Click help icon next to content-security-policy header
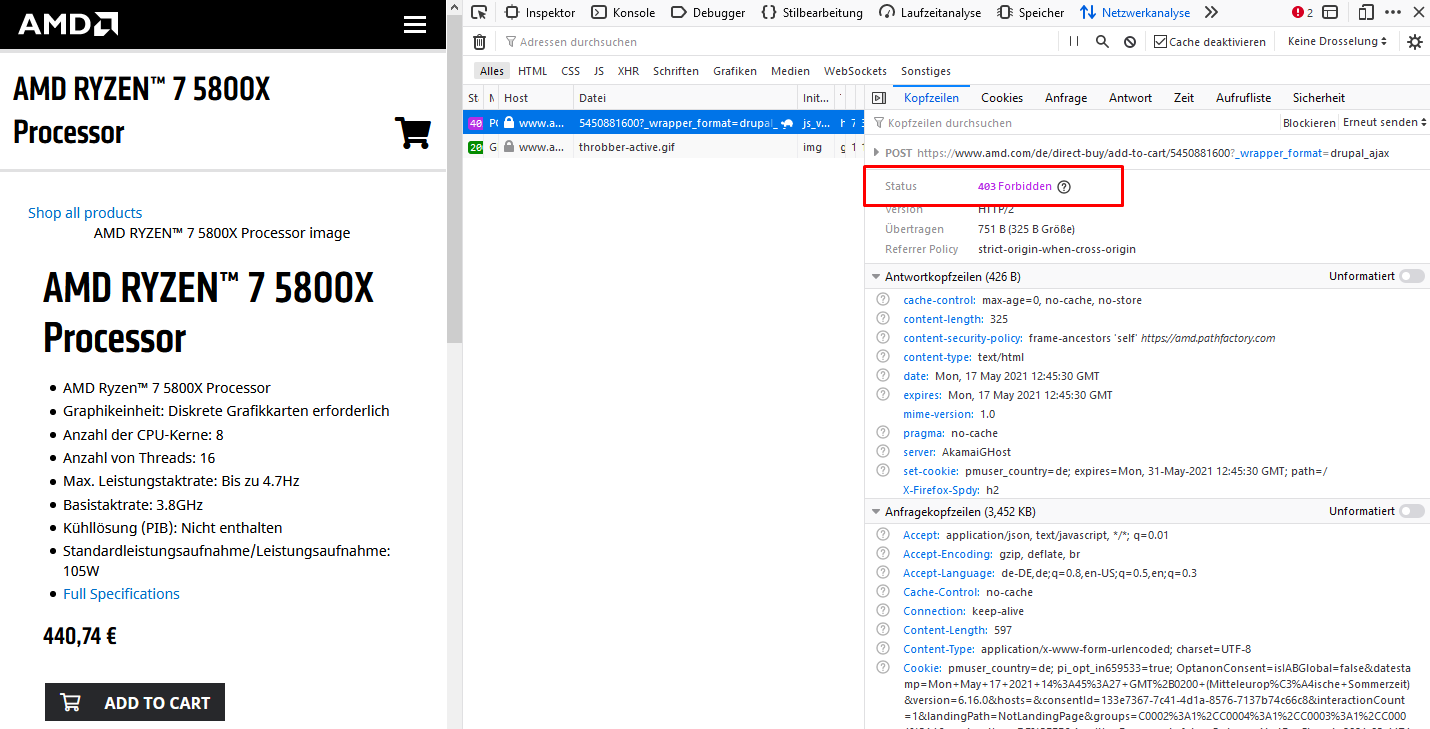This screenshot has width=1430, height=729. pos(883,338)
